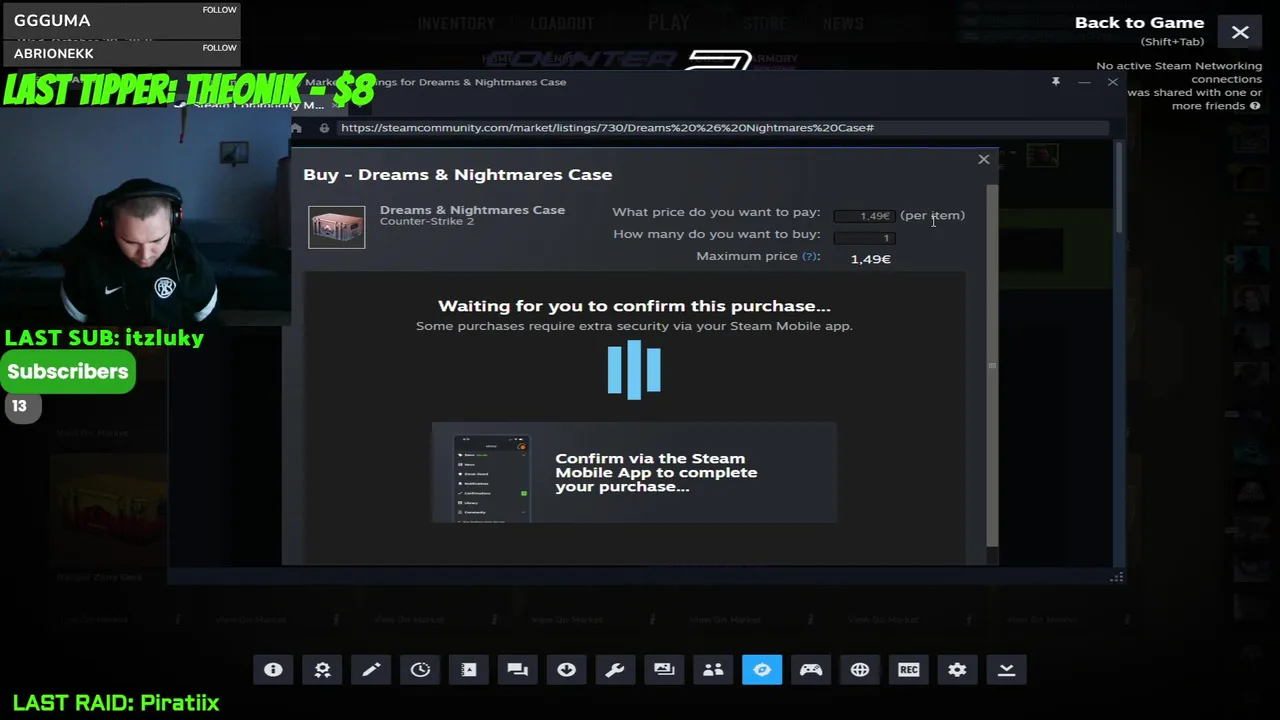Click the '1,49€' maximum price value
The width and height of the screenshot is (1280, 720).
870,259
